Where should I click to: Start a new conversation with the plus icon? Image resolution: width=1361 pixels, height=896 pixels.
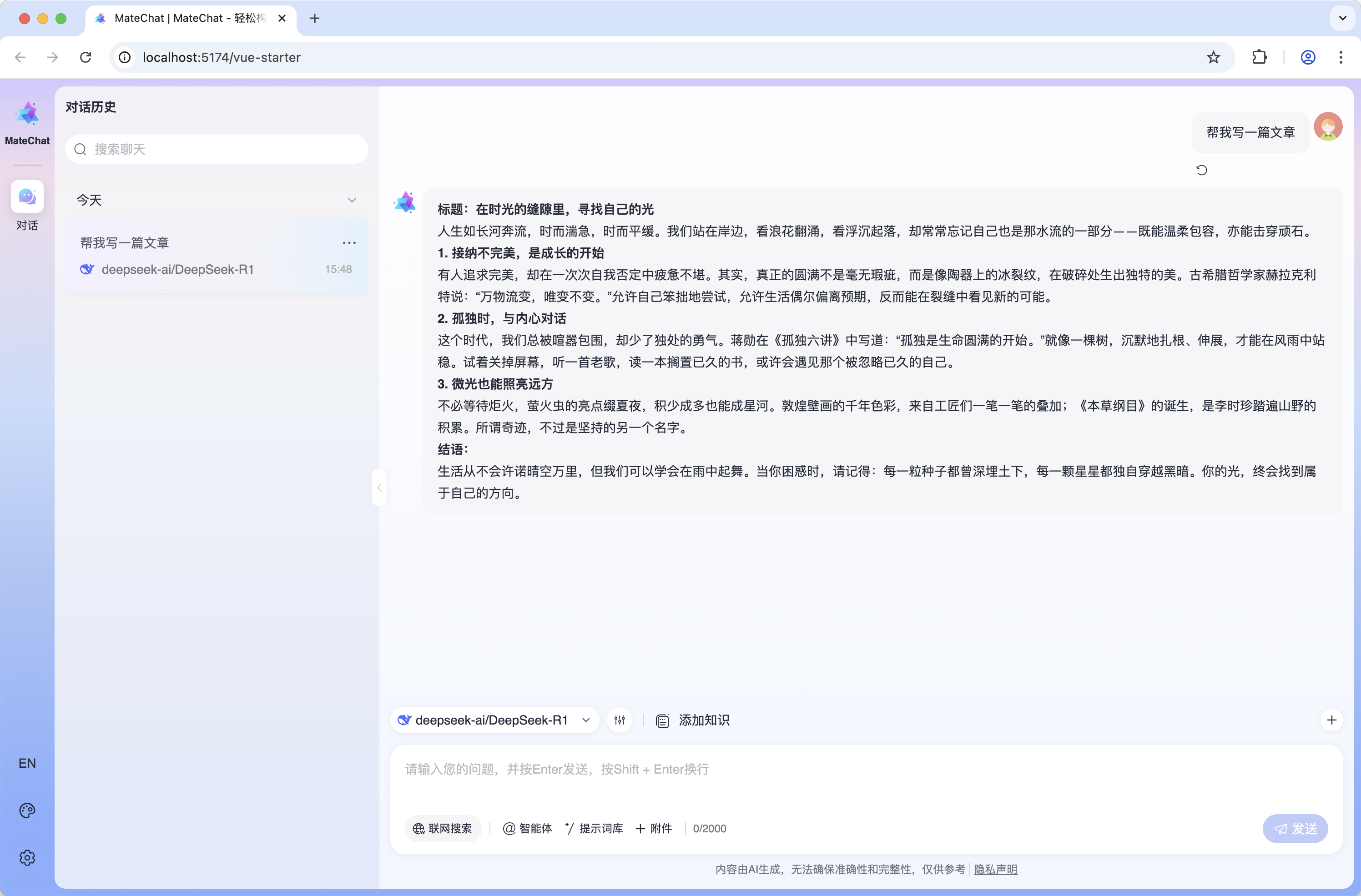point(1332,720)
